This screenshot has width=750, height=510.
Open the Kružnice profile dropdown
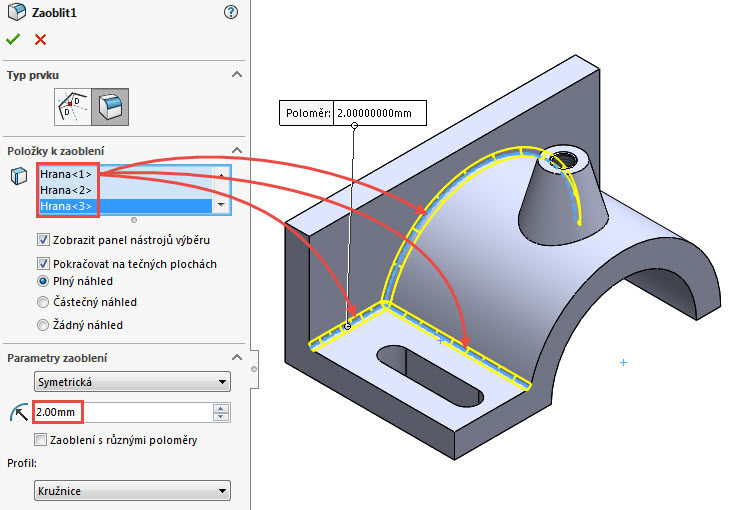pyautogui.click(x=132, y=491)
